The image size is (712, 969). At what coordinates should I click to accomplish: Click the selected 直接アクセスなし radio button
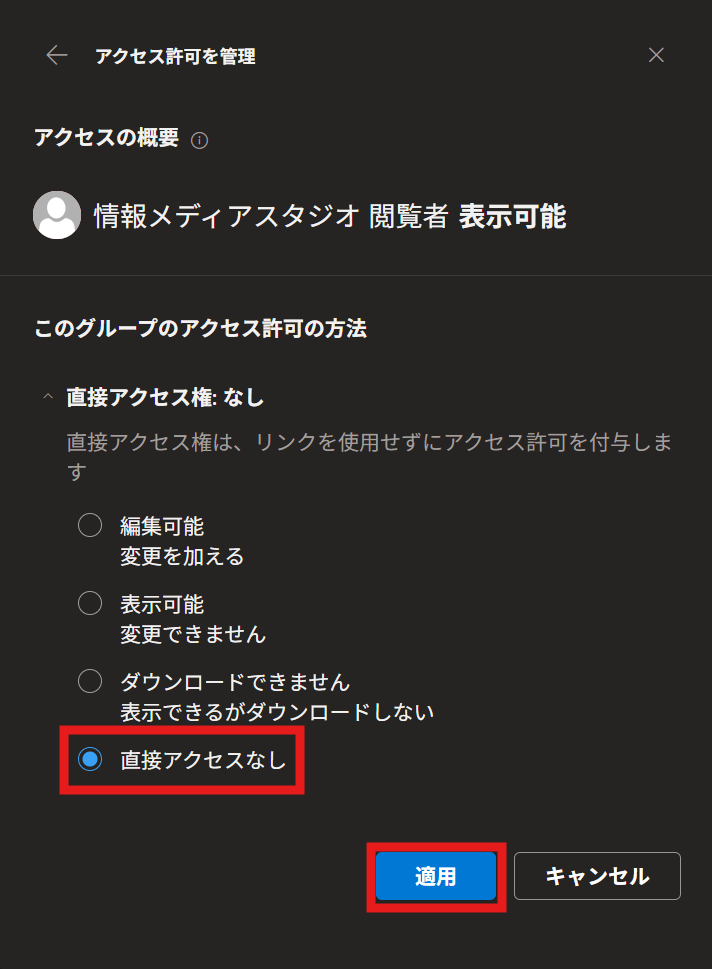pos(90,760)
